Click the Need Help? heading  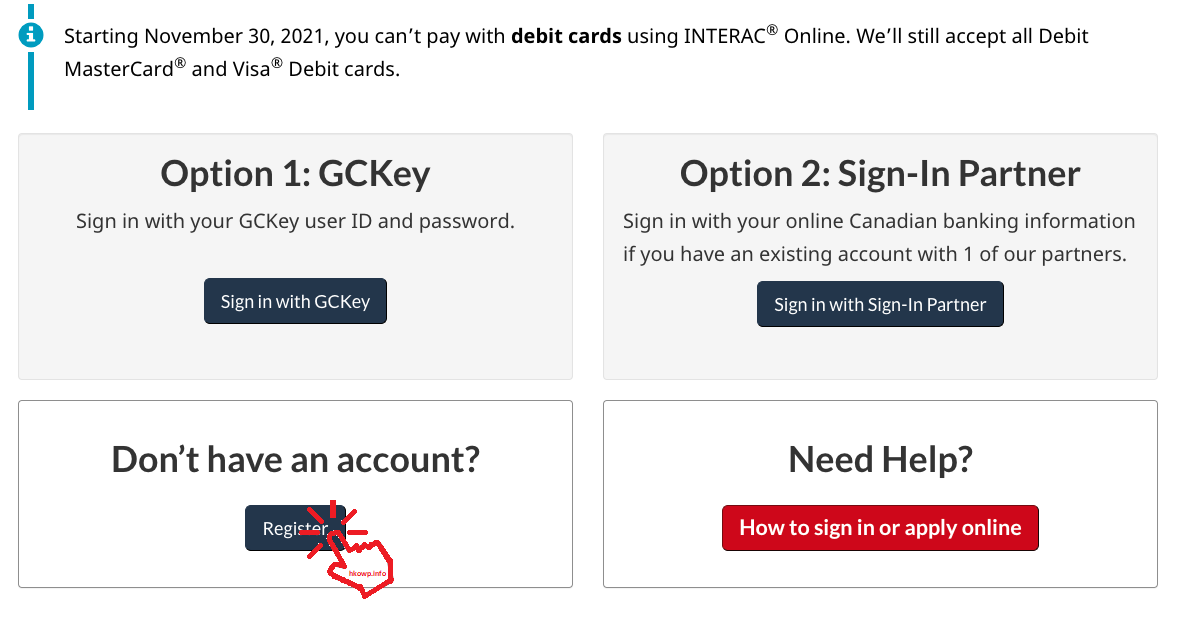click(x=880, y=460)
